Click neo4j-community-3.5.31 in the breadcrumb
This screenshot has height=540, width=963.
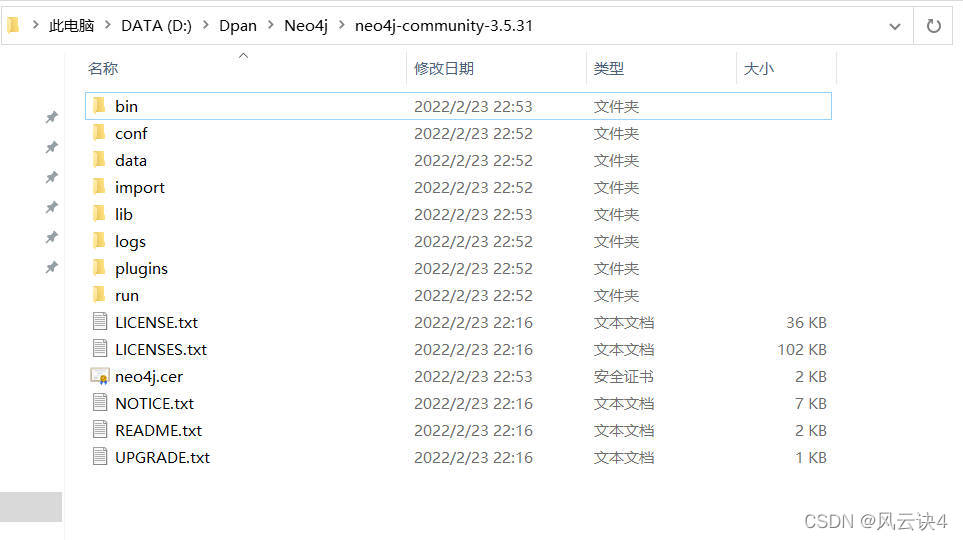coord(443,25)
